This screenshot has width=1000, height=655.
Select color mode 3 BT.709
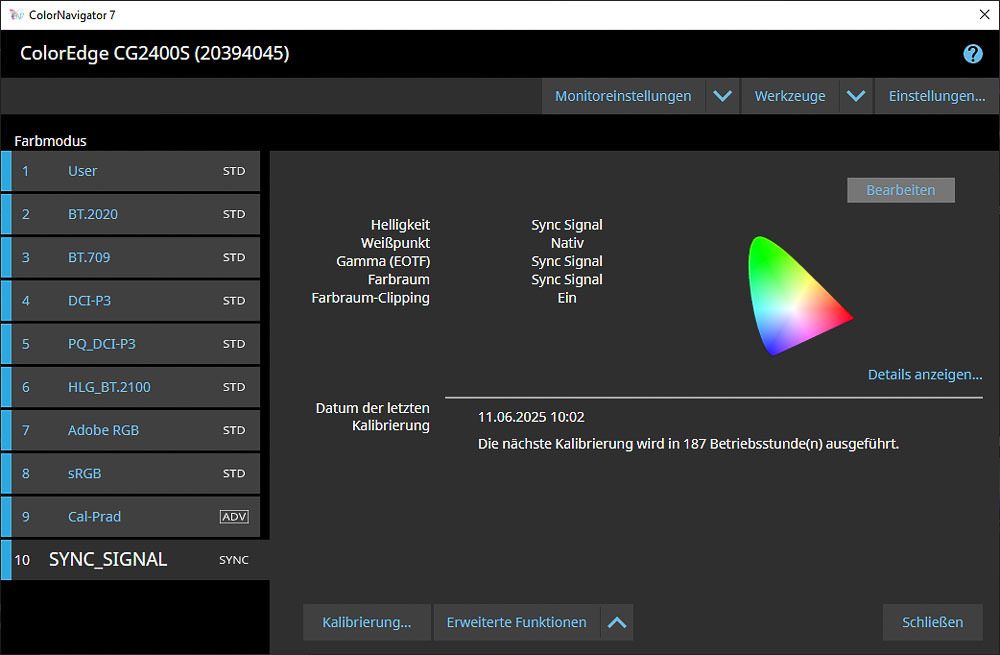tap(131, 258)
